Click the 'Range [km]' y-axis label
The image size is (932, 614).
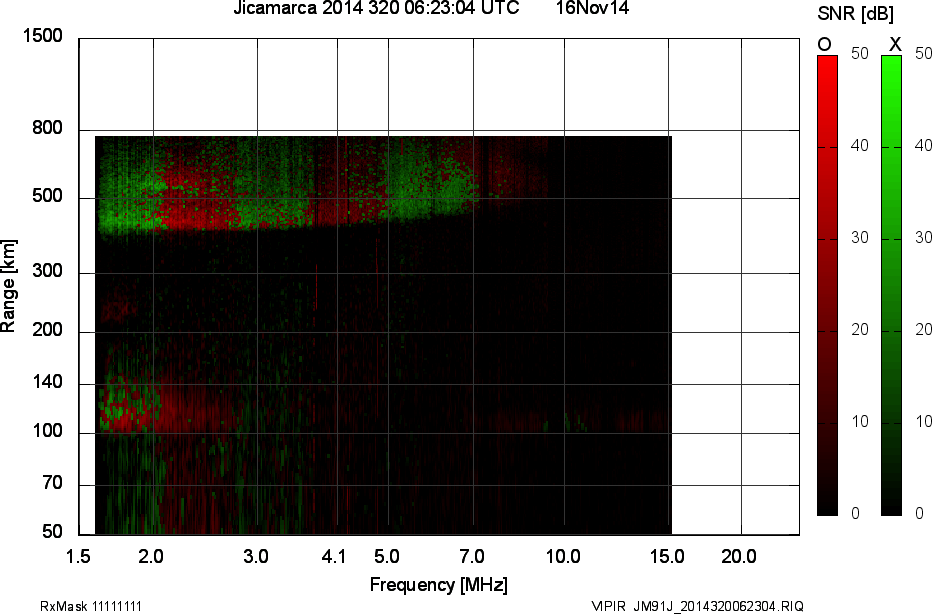(8, 286)
